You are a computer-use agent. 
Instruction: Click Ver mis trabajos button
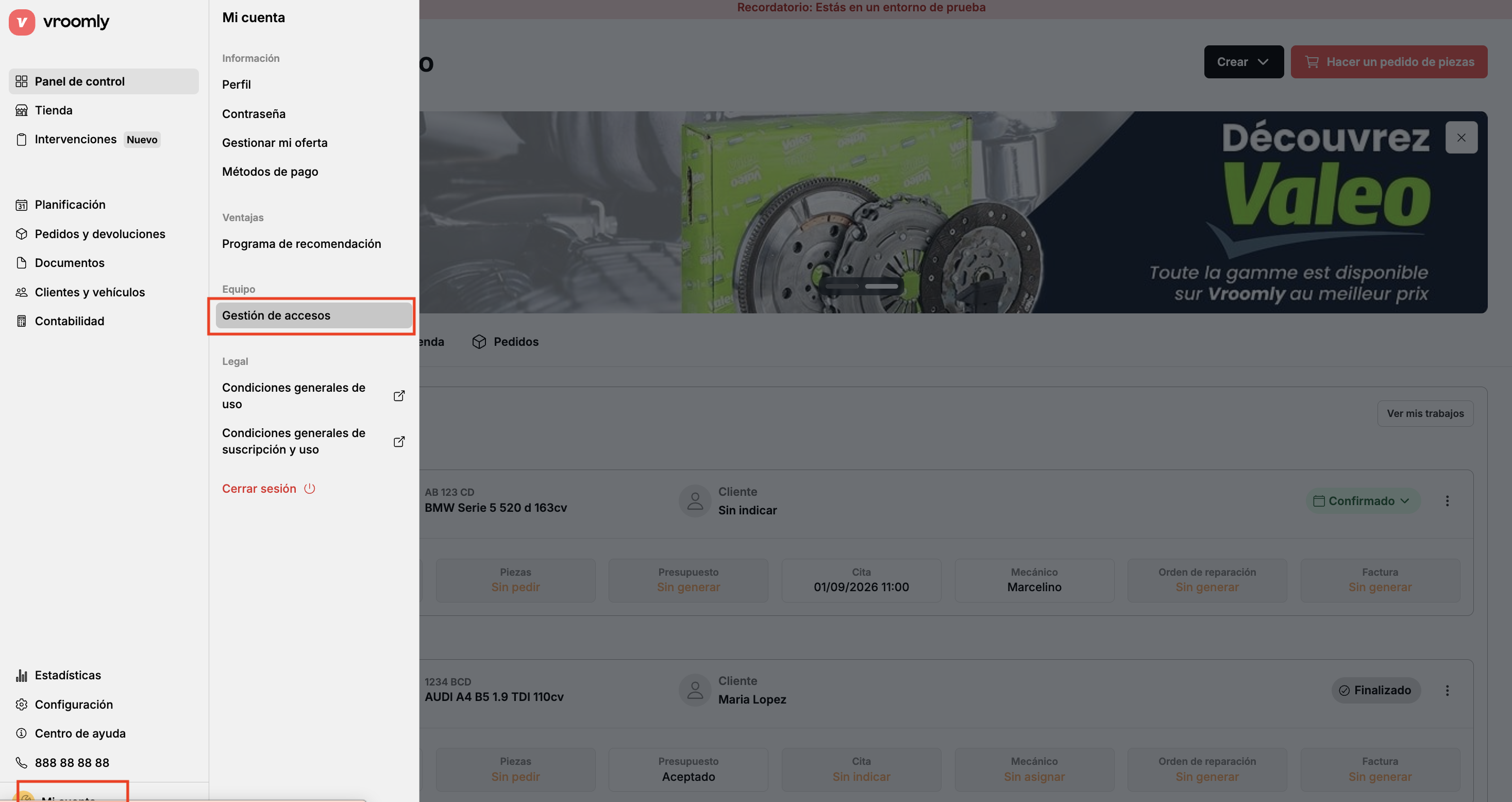pyautogui.click(x=1425, y=413)
